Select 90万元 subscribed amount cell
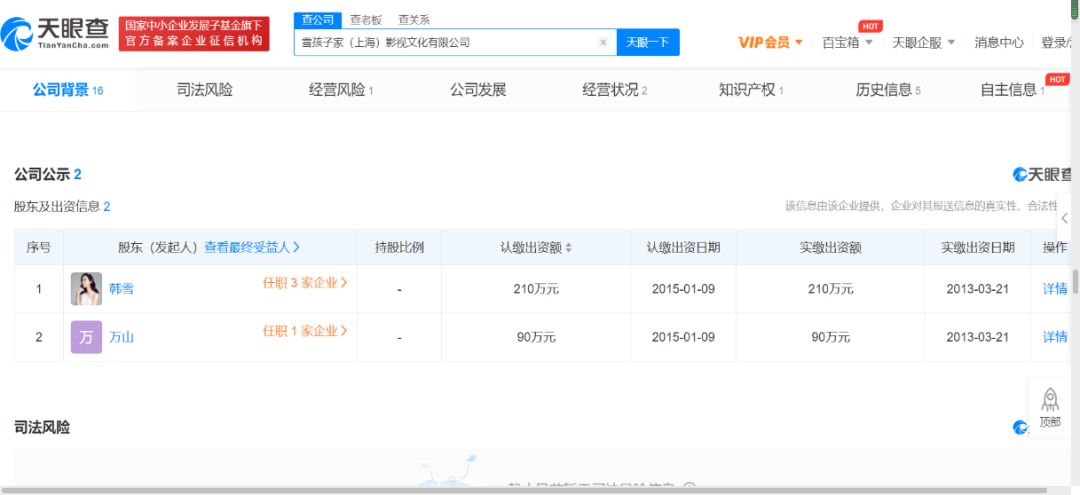Image resolution: width=1080 pixels, height=495 pixels. (x=536, y=337)
